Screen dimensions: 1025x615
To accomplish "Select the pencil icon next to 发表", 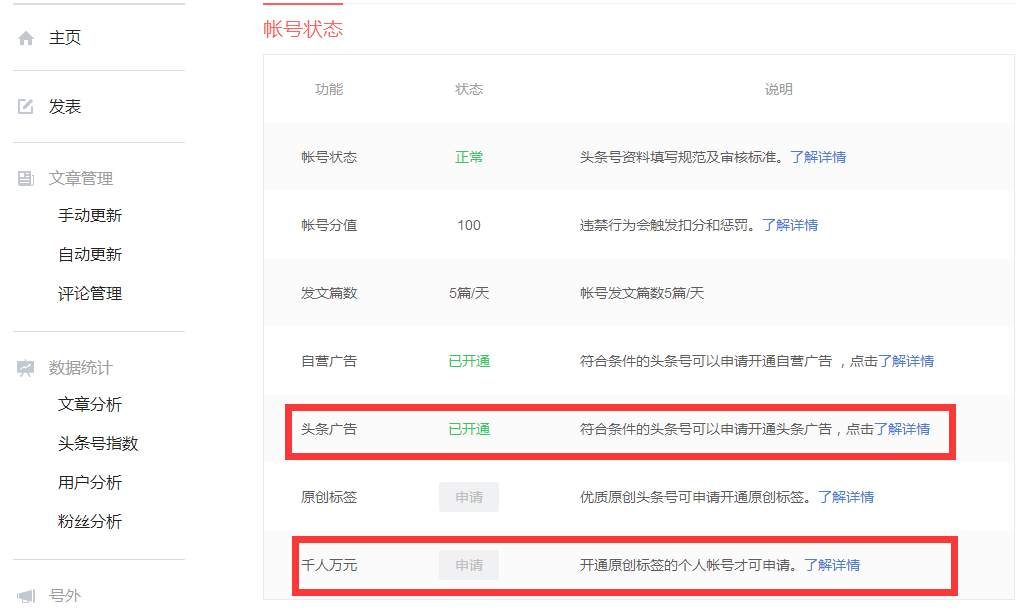I will [x=25, y=106].
